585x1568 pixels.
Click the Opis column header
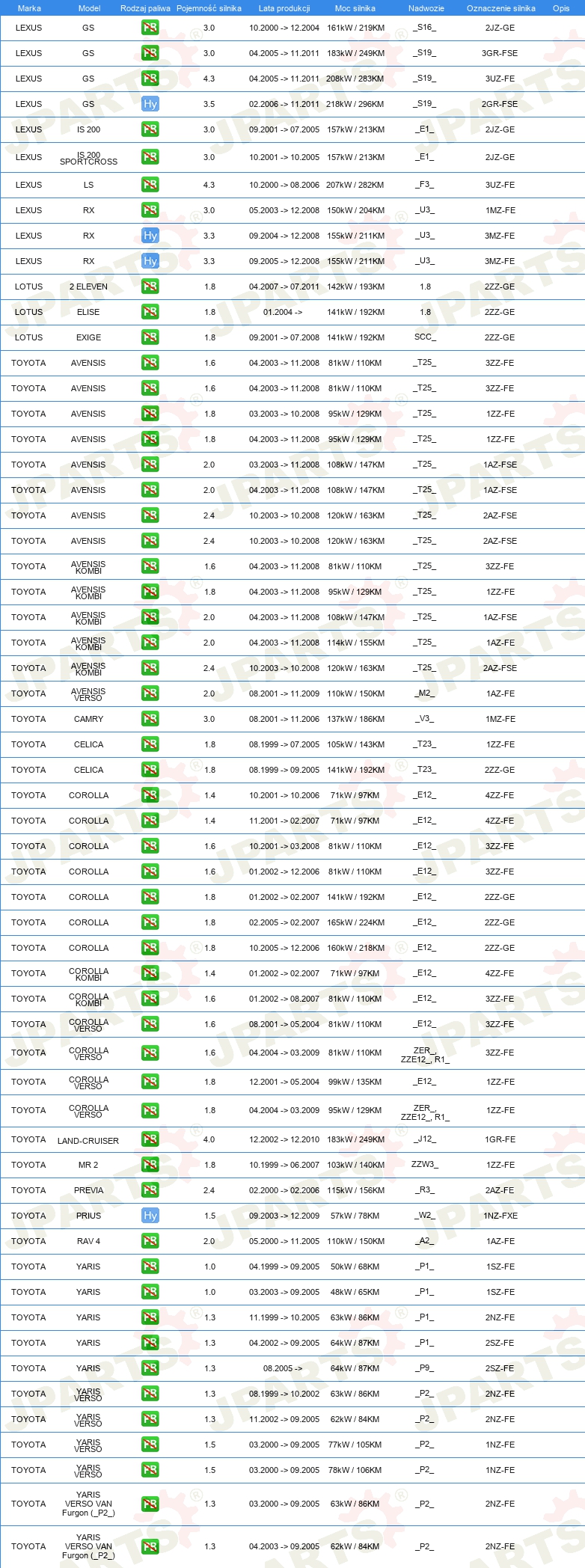pos(561,8)
